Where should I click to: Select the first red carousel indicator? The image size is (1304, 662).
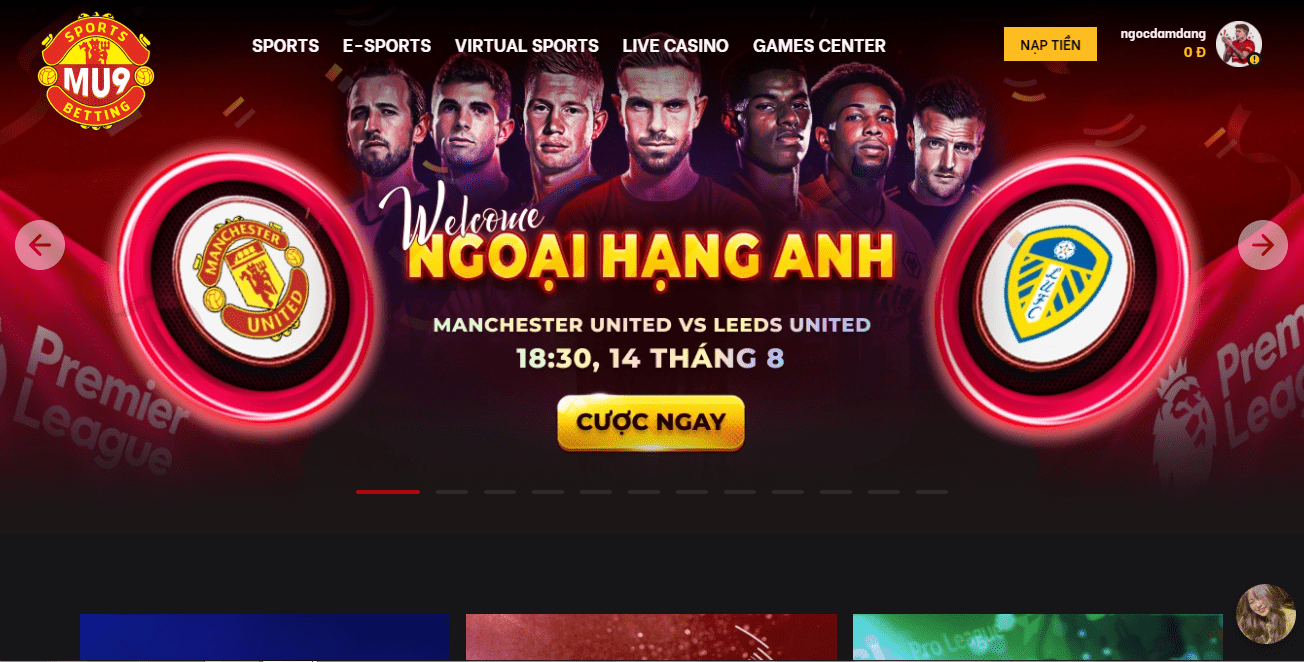388,492
